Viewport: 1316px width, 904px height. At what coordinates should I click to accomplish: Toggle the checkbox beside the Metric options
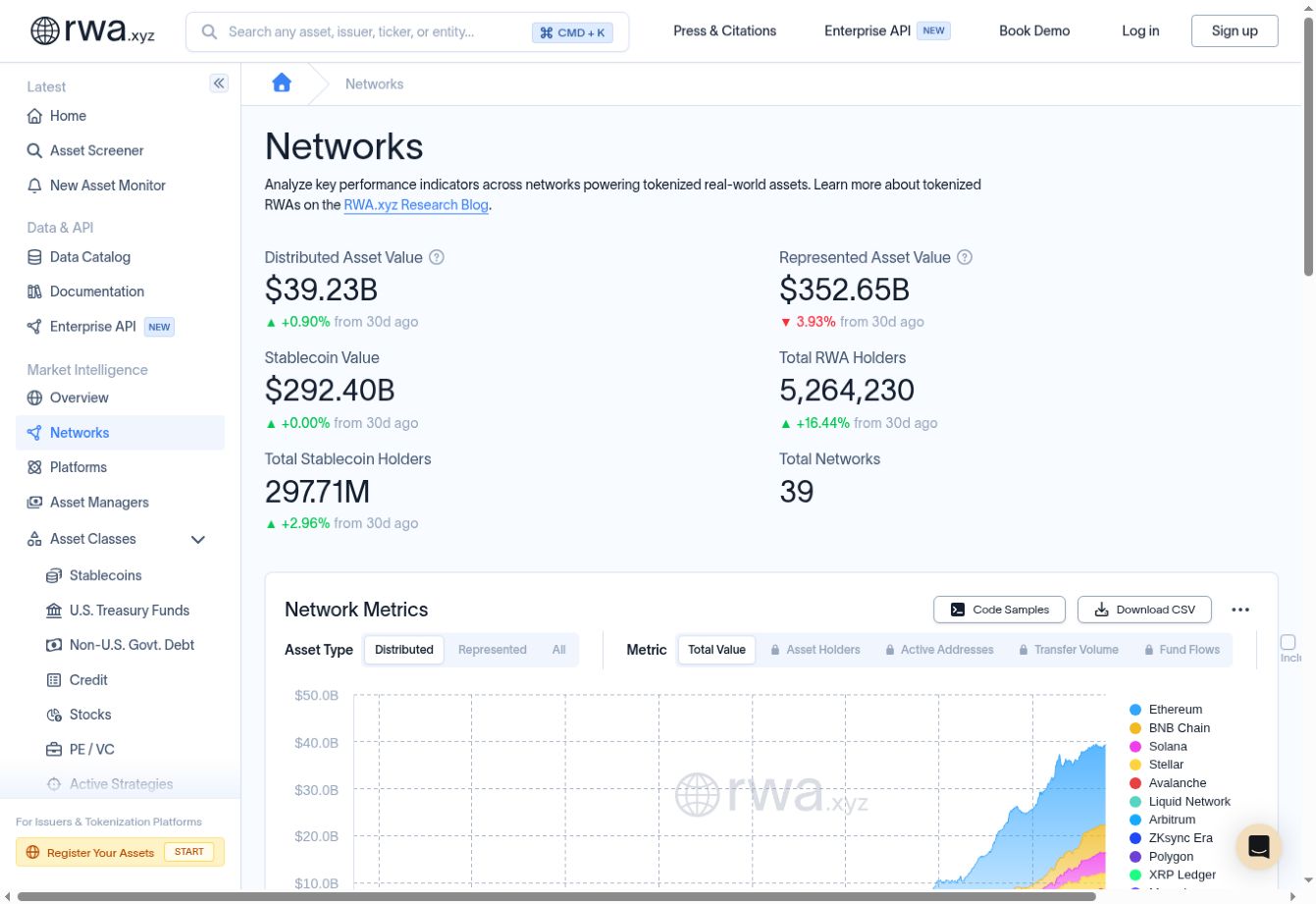pyautogui.click(x=1289, y=642)
